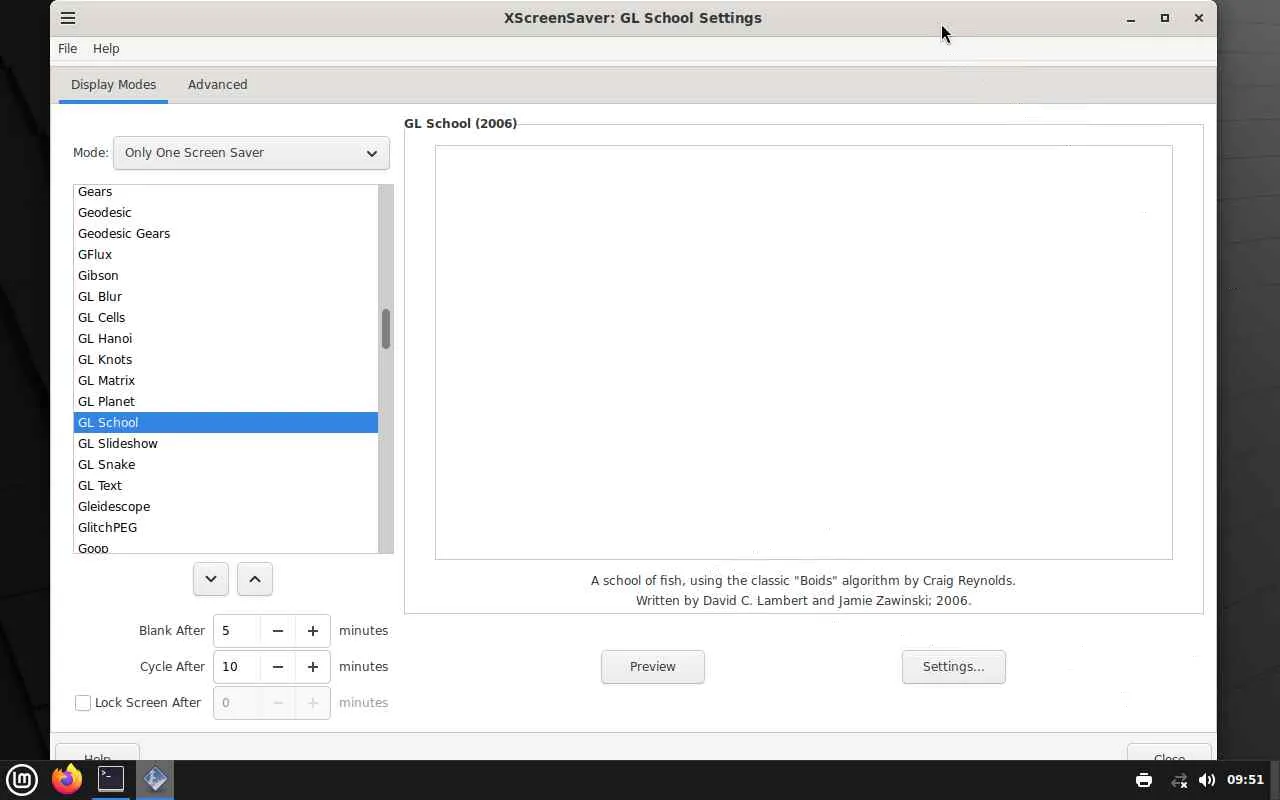The height and width of the screenshot is (800, 1280).
Task: Show previous screen saver arrow button
Action: point(255,579)
